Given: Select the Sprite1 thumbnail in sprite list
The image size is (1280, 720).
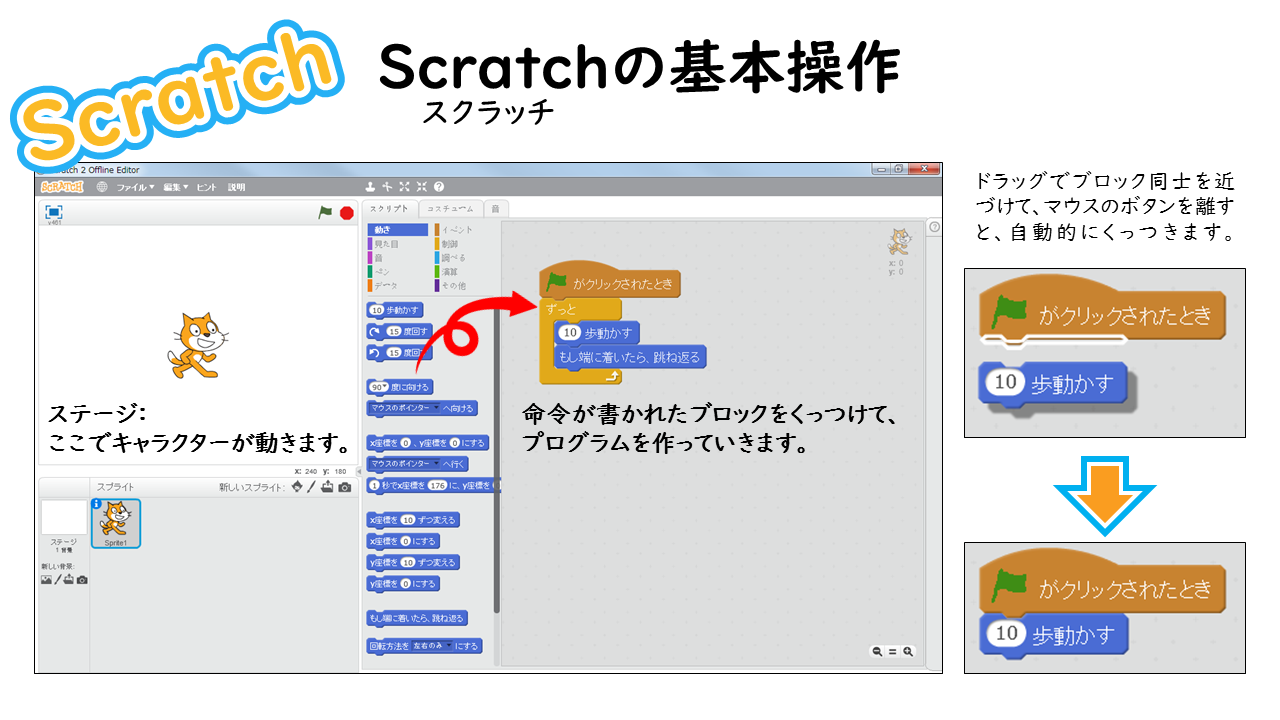Looking at the screenshot, I should tap(116, 523).
